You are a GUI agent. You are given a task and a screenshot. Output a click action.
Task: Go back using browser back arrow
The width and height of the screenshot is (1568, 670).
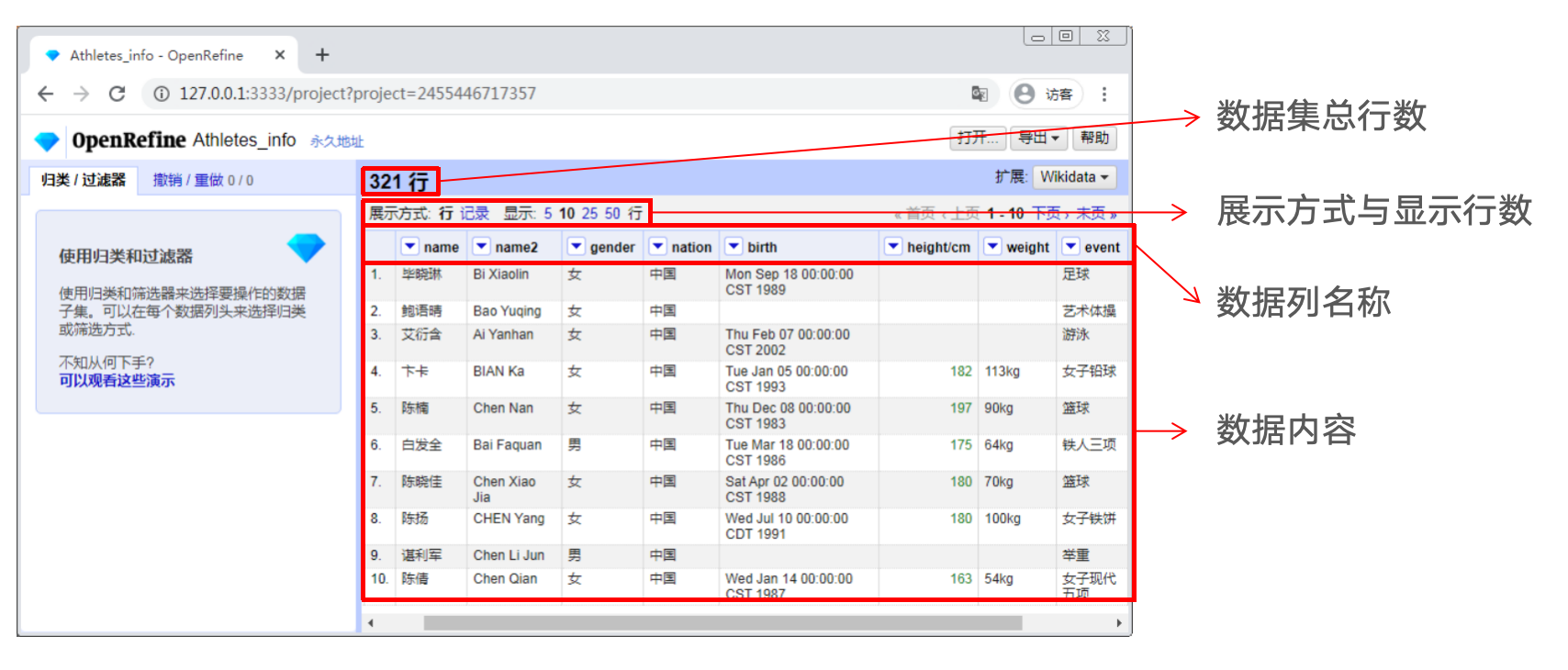click(46, 94)
